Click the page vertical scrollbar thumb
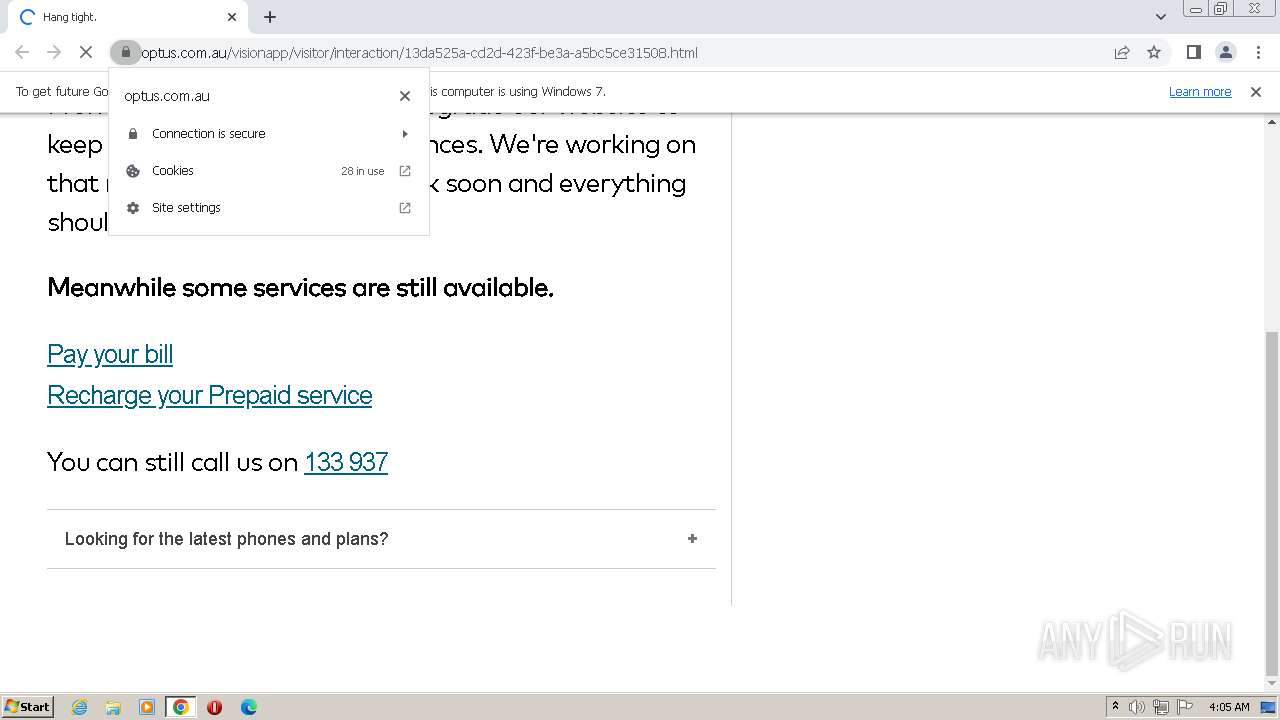 point(1272,504)
